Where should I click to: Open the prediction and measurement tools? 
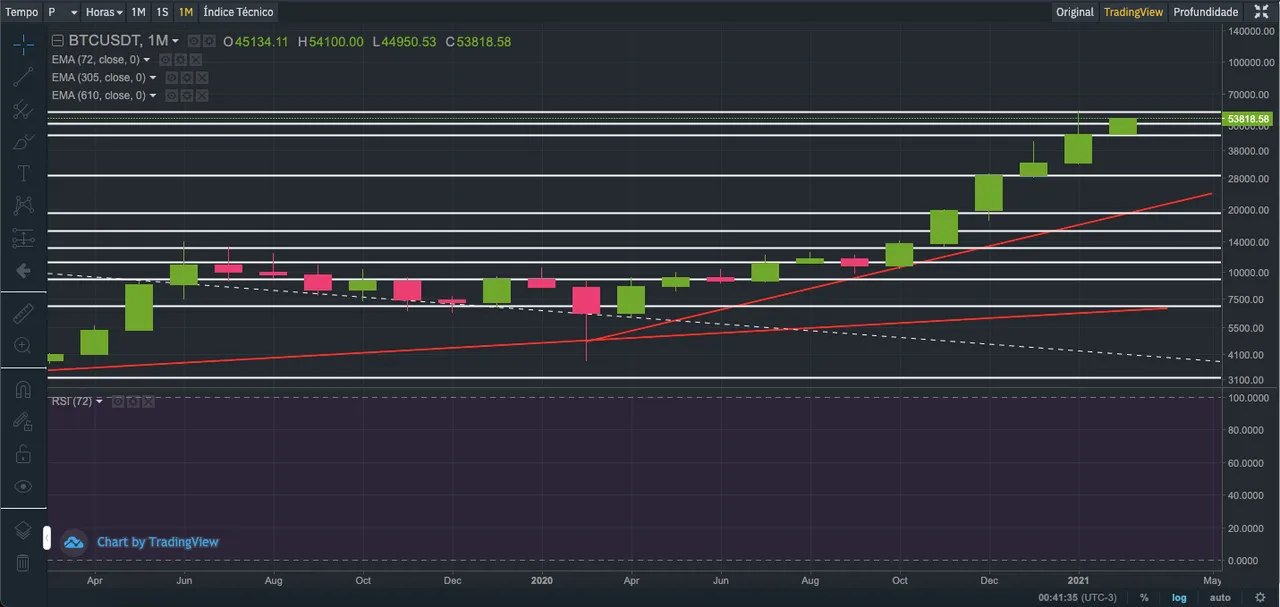point(23,238)
